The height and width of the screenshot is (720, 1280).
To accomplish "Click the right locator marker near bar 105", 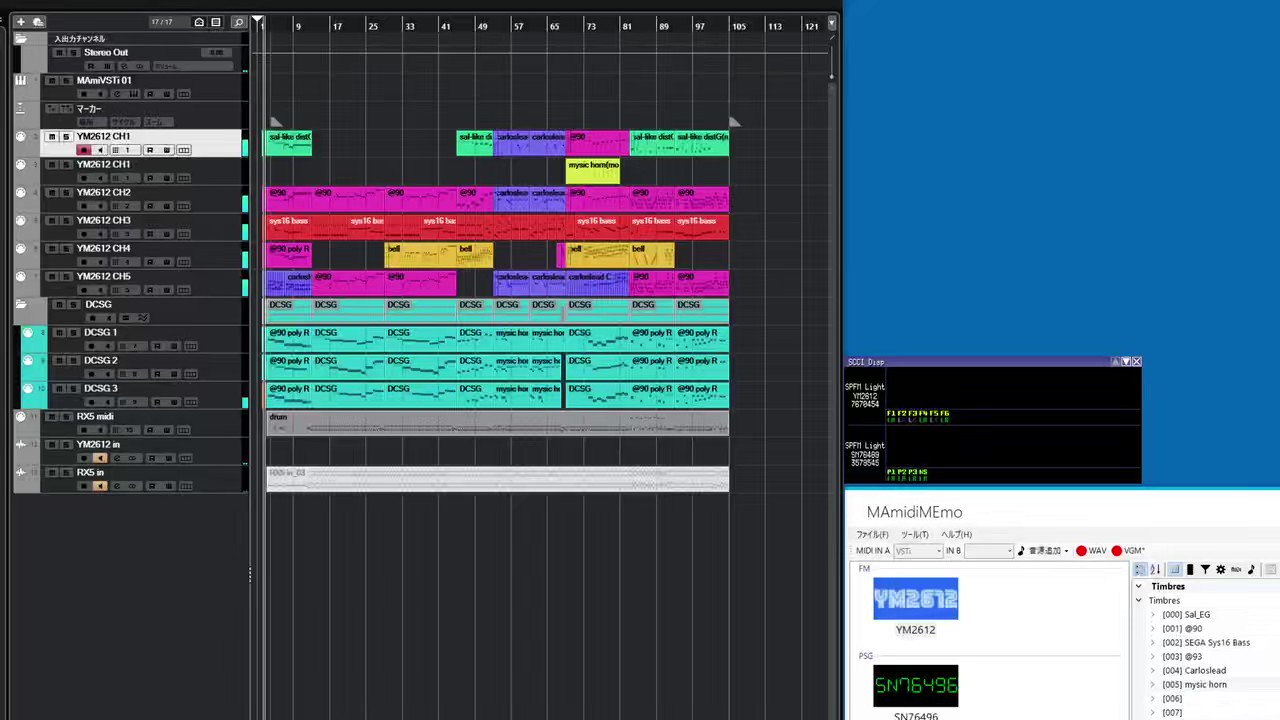I will pyautogui.click(x=735, y=122).
